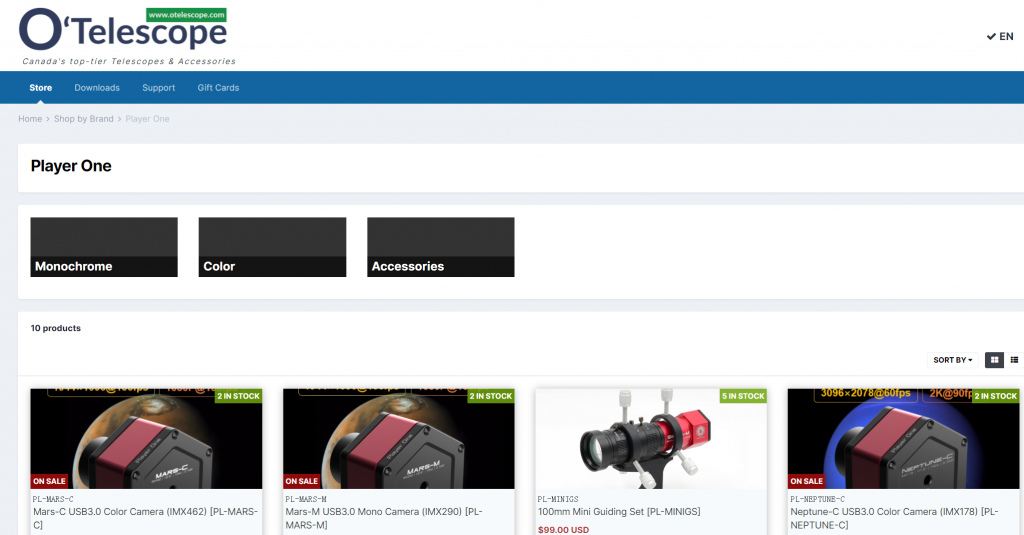Open the Support menu item
1024x535 pixels.
(x=159, y=88)
